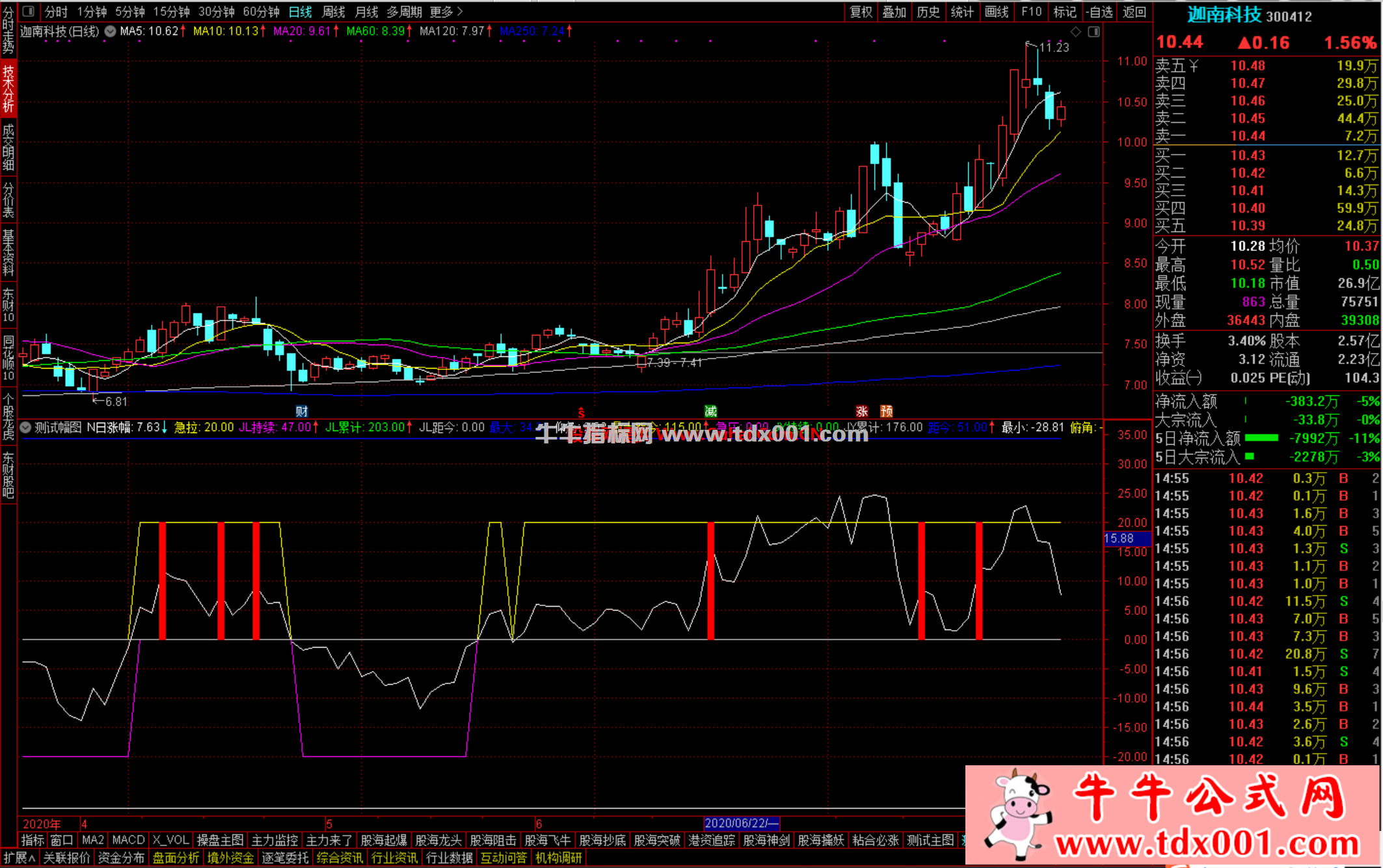This screenshot has width=1383, height=868.
Task: Select the 操盘主图 indicator tab
Action: (x=220, y=840)
